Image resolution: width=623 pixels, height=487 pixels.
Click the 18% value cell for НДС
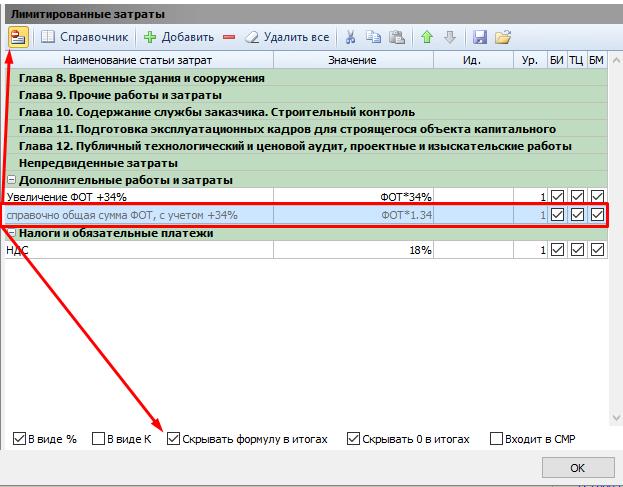[353, 250]
